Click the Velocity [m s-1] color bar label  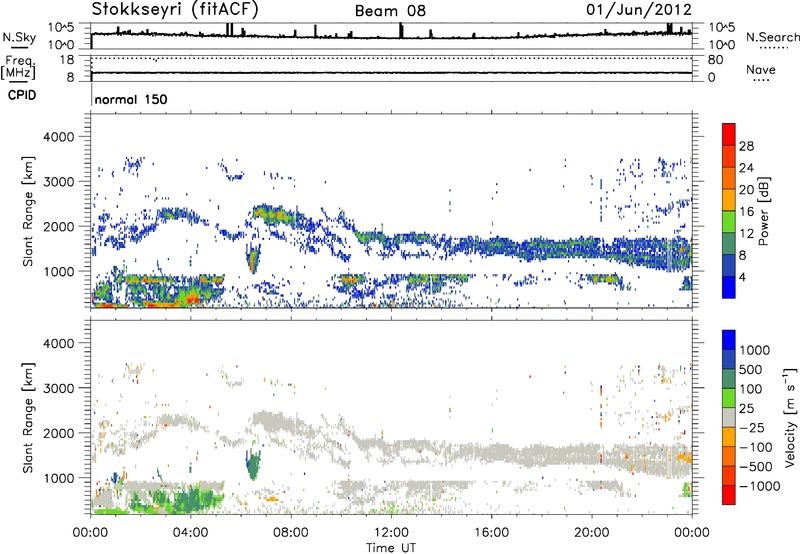(x=790, y=417)
